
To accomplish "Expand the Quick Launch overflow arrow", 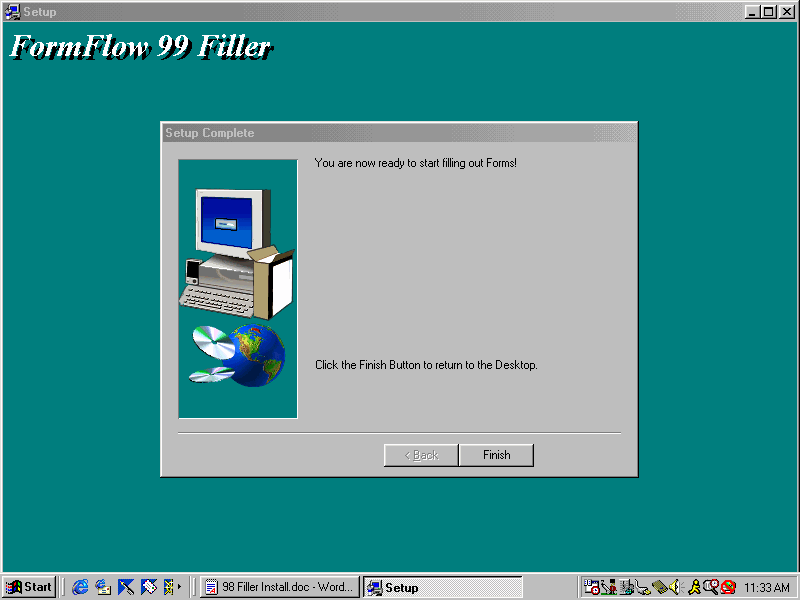I will pyautogui.click(x=180, y=587).
